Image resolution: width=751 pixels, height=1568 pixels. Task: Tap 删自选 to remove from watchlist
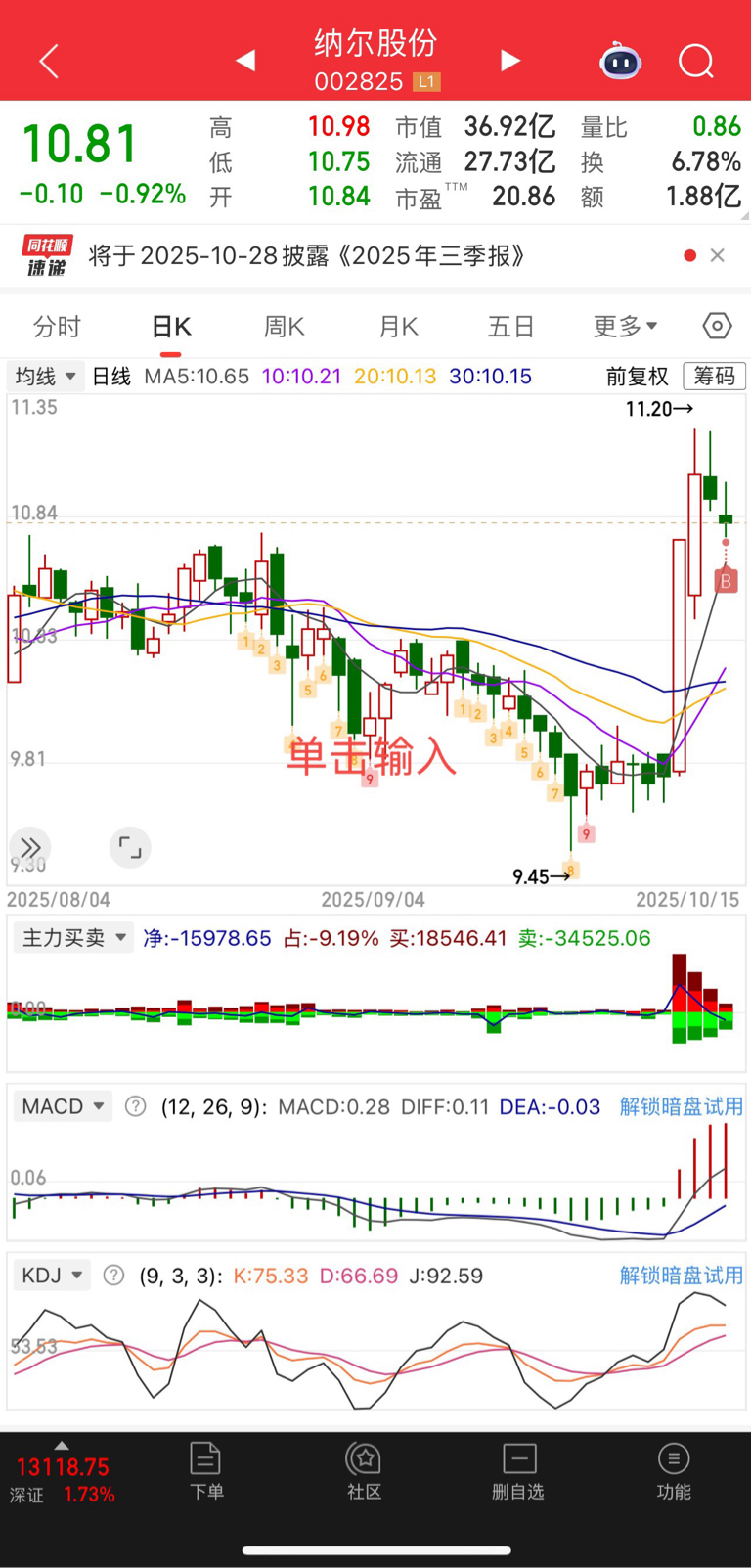pos(518,1470)
